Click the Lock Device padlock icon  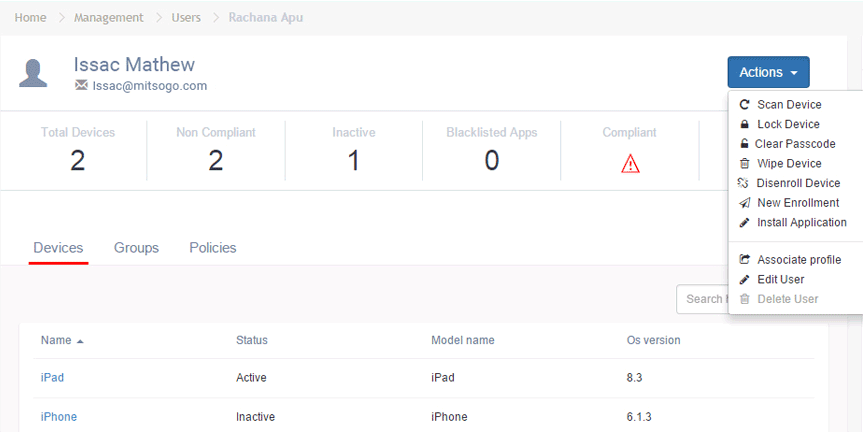744,124
